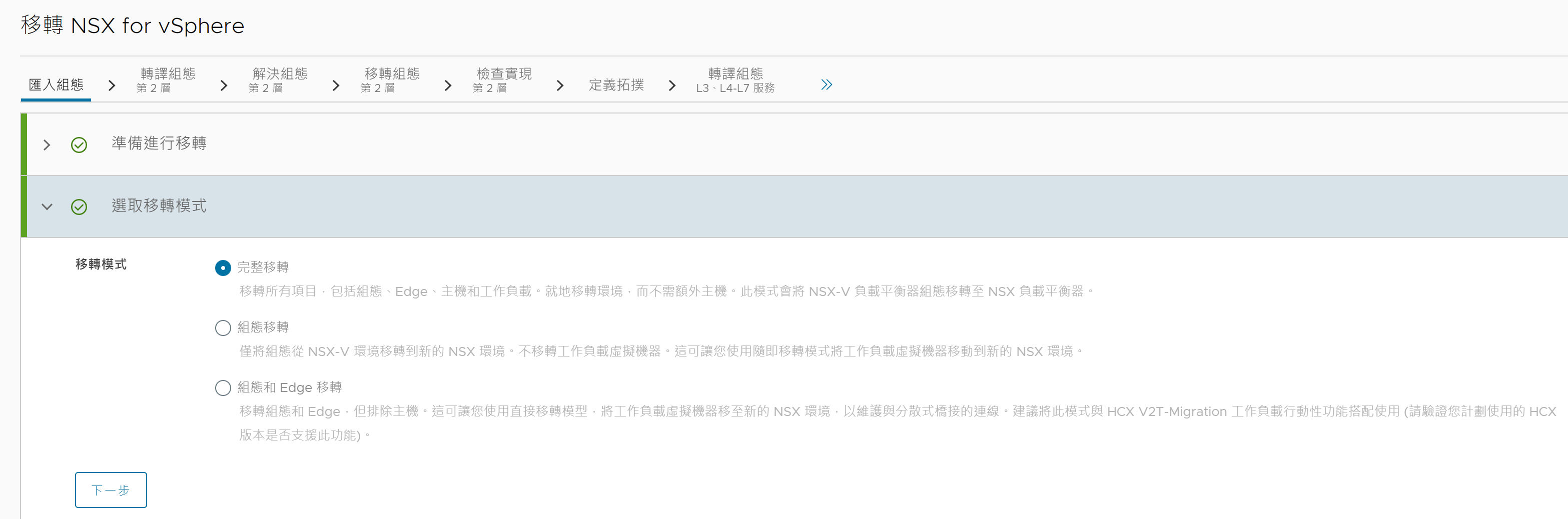Image resolution: width=1568 pixels, height=519 pixels.
Task: Go to 解決組態 第 2 層 step
Action: 278,80
